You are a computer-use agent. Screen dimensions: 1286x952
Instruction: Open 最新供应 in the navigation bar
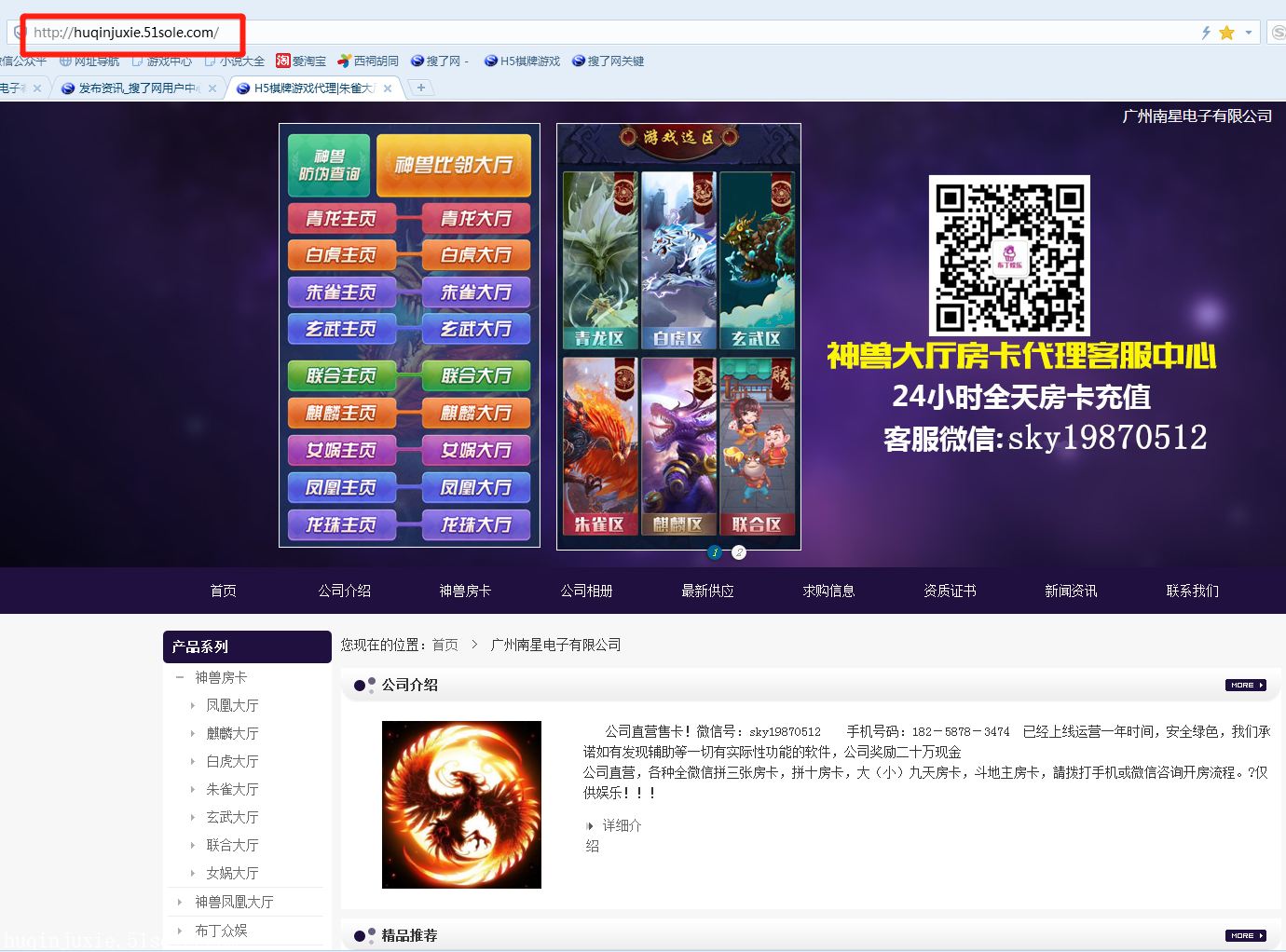708,591
